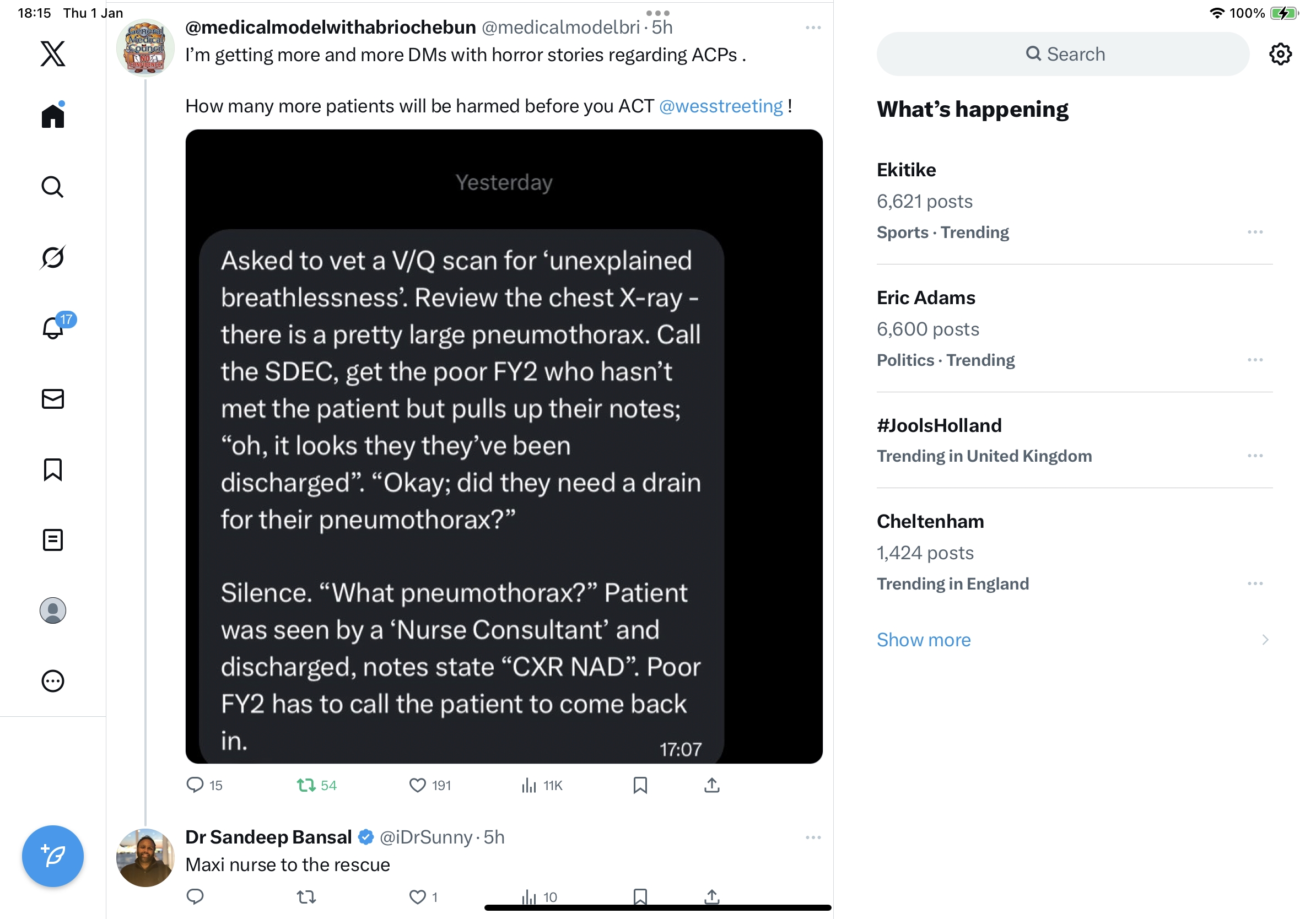The image size is (1316, 919).
Task: Open the Lists icon in sidebar
Action: coord(53,540)
